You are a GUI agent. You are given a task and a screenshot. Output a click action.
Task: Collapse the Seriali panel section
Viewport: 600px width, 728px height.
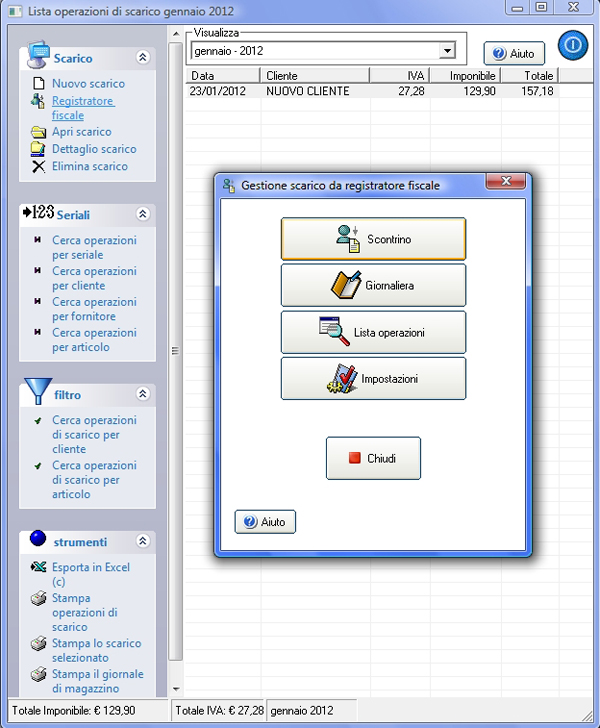143,214
